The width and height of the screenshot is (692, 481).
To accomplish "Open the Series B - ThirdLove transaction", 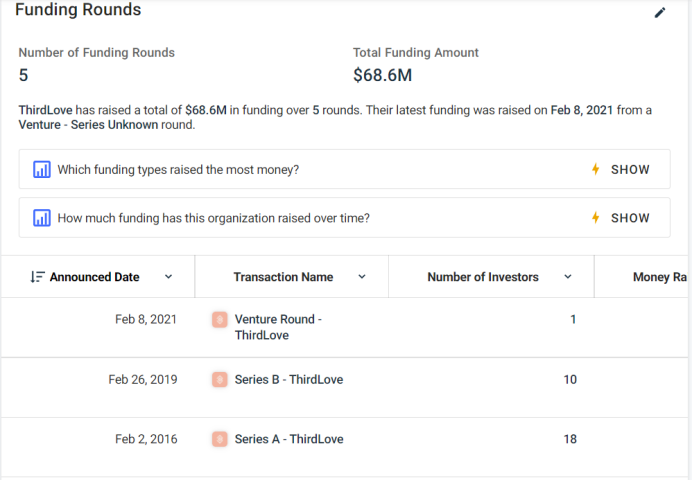I will pyautogui.click(x=289, y=380).
